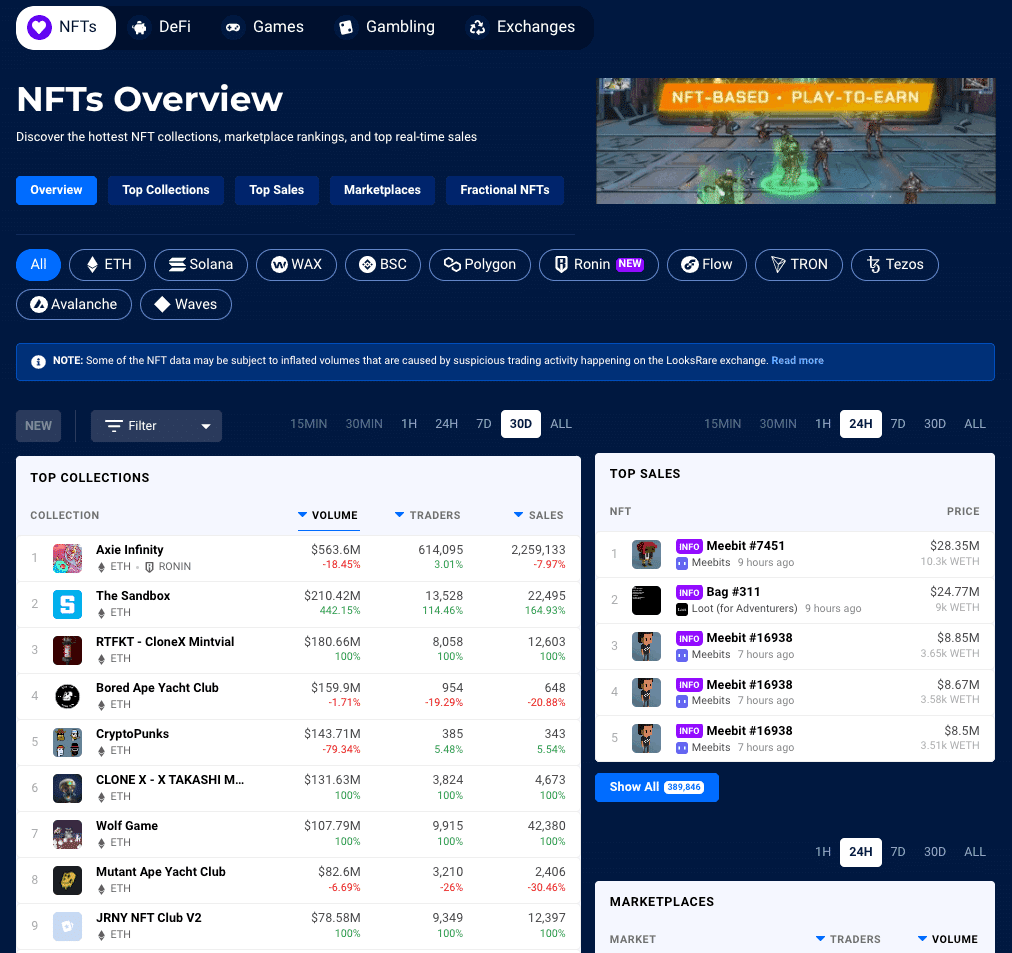Screen dimensions: 1012x953
Task: Select 7D range for Top Collections
Action: (483, 424)
